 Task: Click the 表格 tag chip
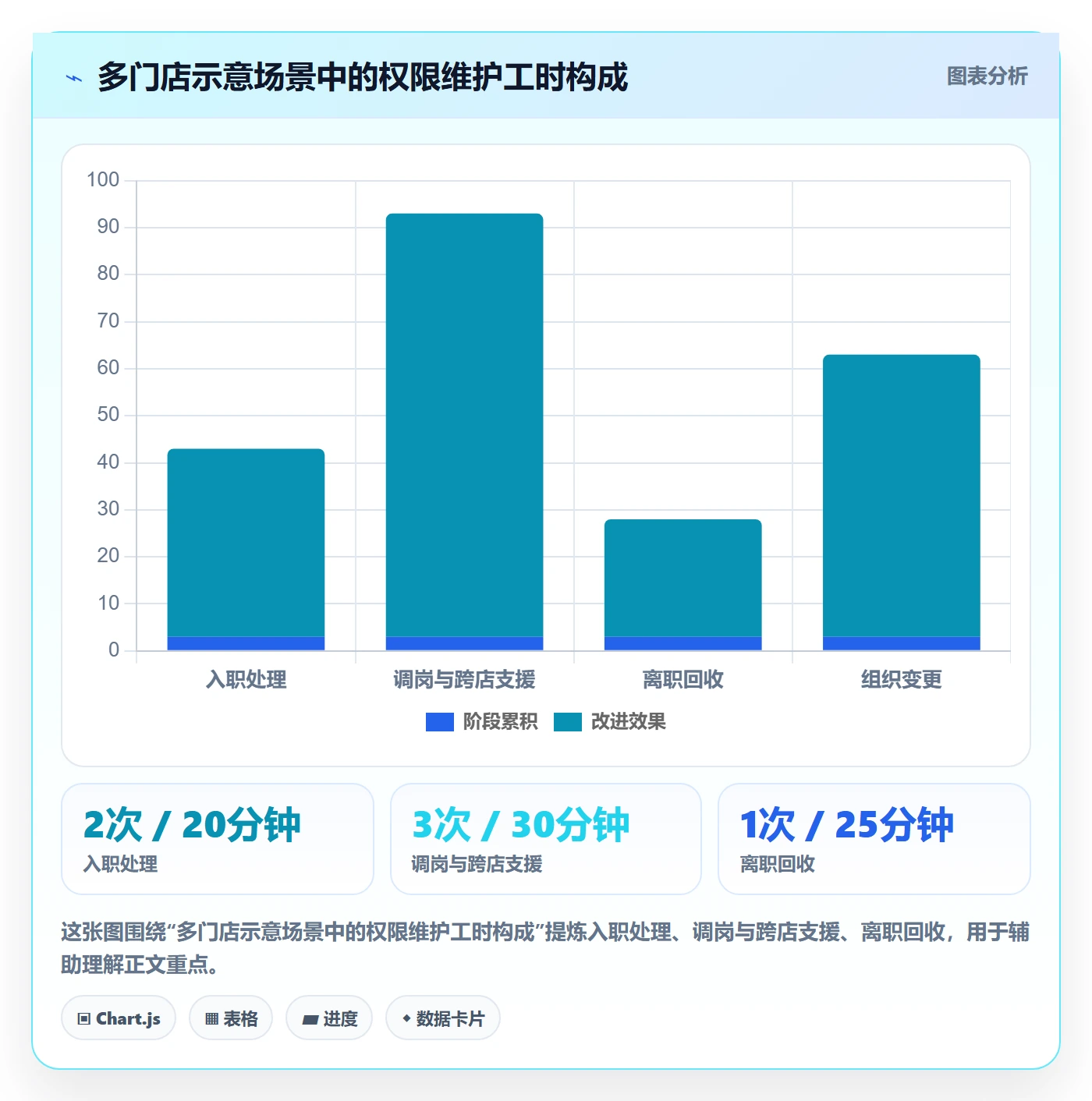pyautogui.click(x=231, y=1018)
